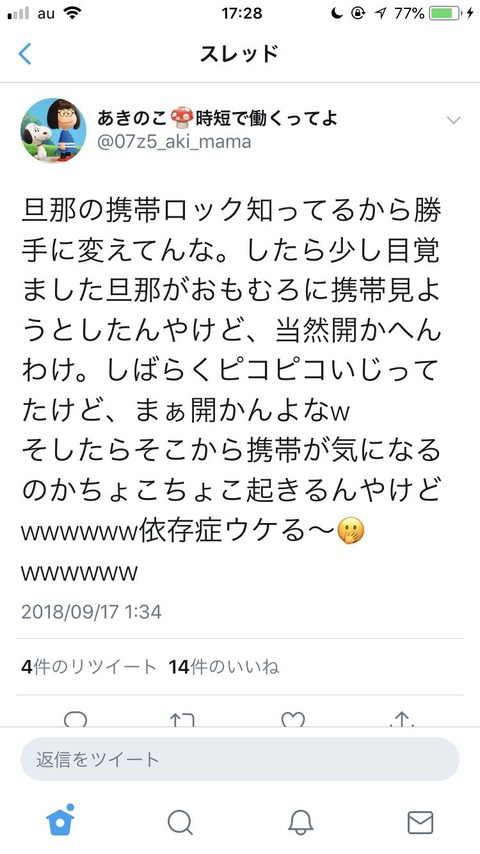The image size is (480, 854).
Task: Open the Notifications bell tab
Action: (300, 822)
